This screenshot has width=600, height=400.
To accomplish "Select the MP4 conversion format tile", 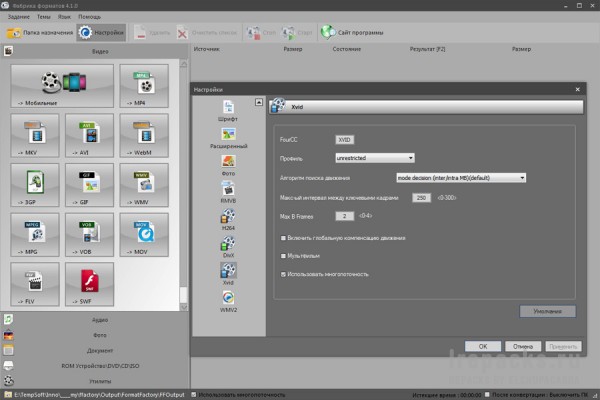I will click(x=144, y=86).
